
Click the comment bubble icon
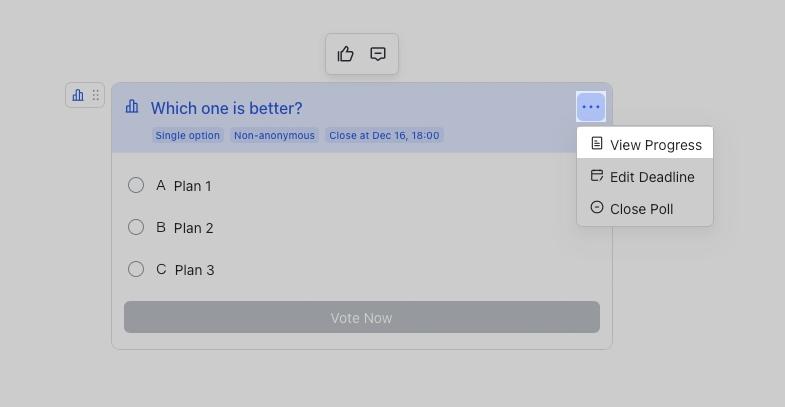point(378,54)
